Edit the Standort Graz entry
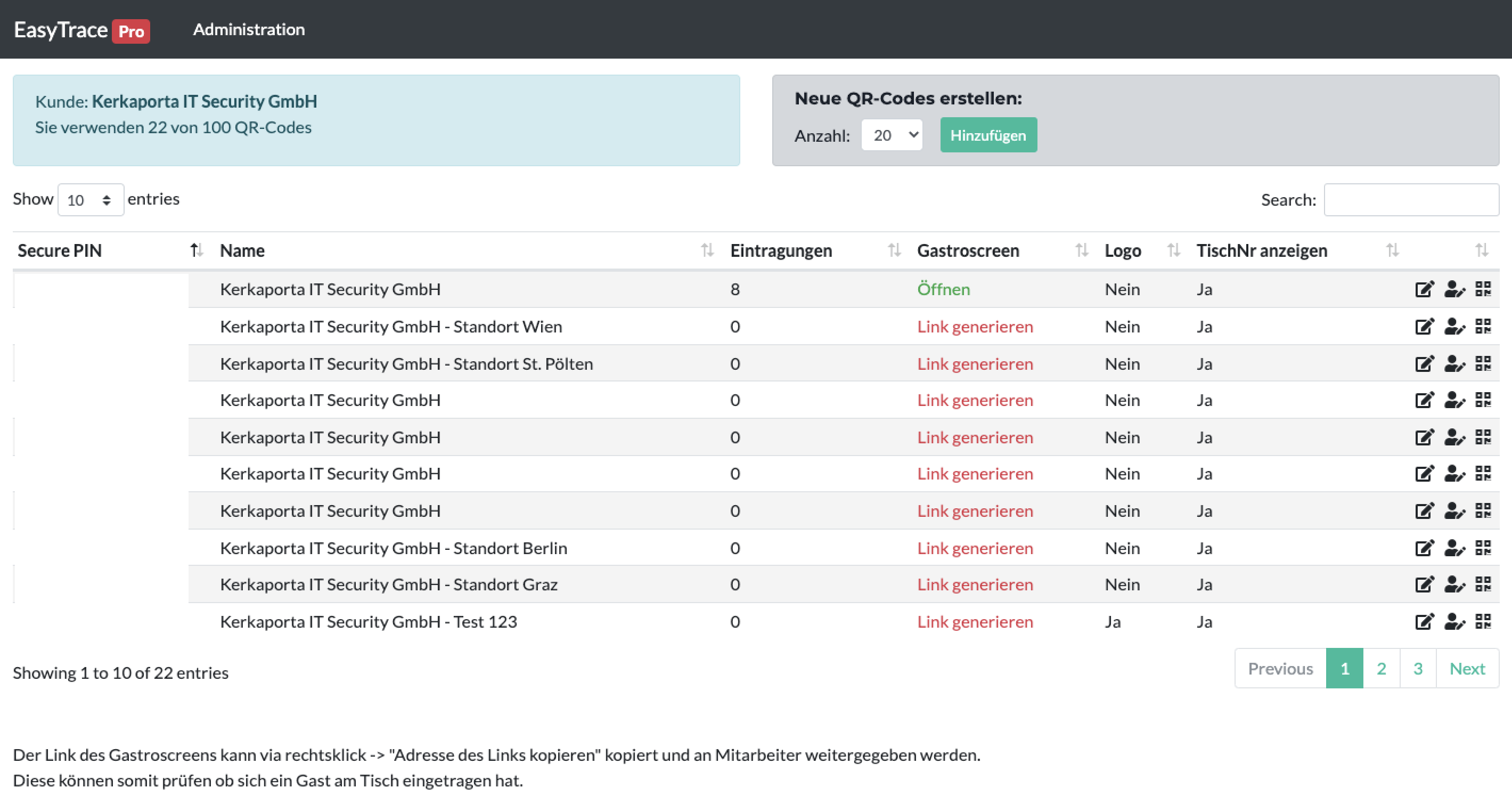1512x812 pixels. [x=1424, y=584]
